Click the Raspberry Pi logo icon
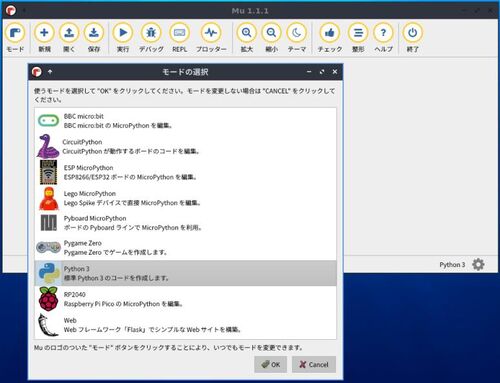The width and height of the screenshot is (500, 383). 49,299
